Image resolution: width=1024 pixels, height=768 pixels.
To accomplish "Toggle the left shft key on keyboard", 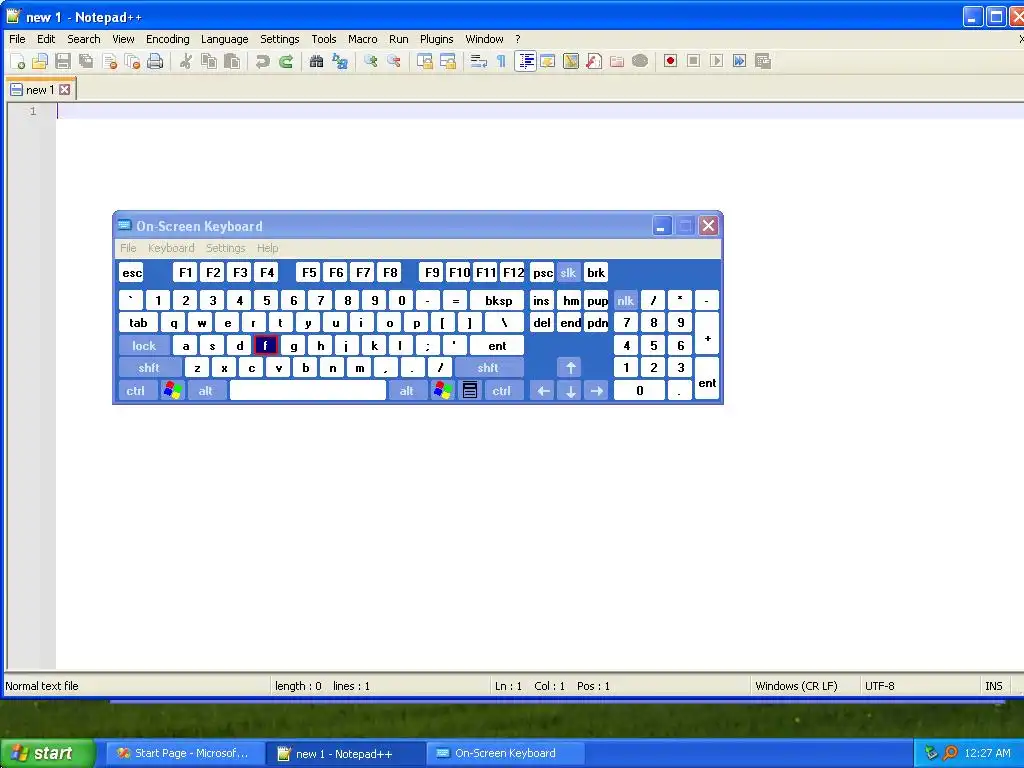I will (150, 368).
